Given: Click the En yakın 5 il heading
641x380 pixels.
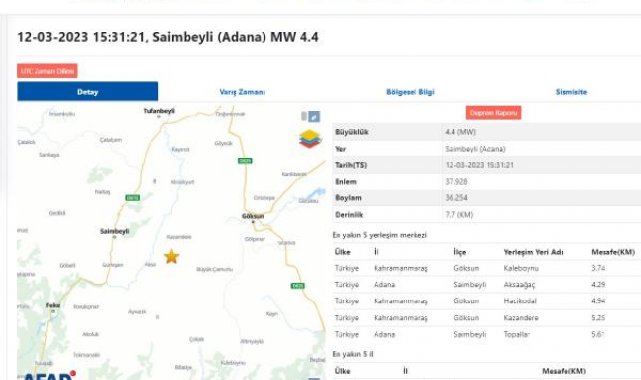Looking at the screenshot, I should (353, 354).
